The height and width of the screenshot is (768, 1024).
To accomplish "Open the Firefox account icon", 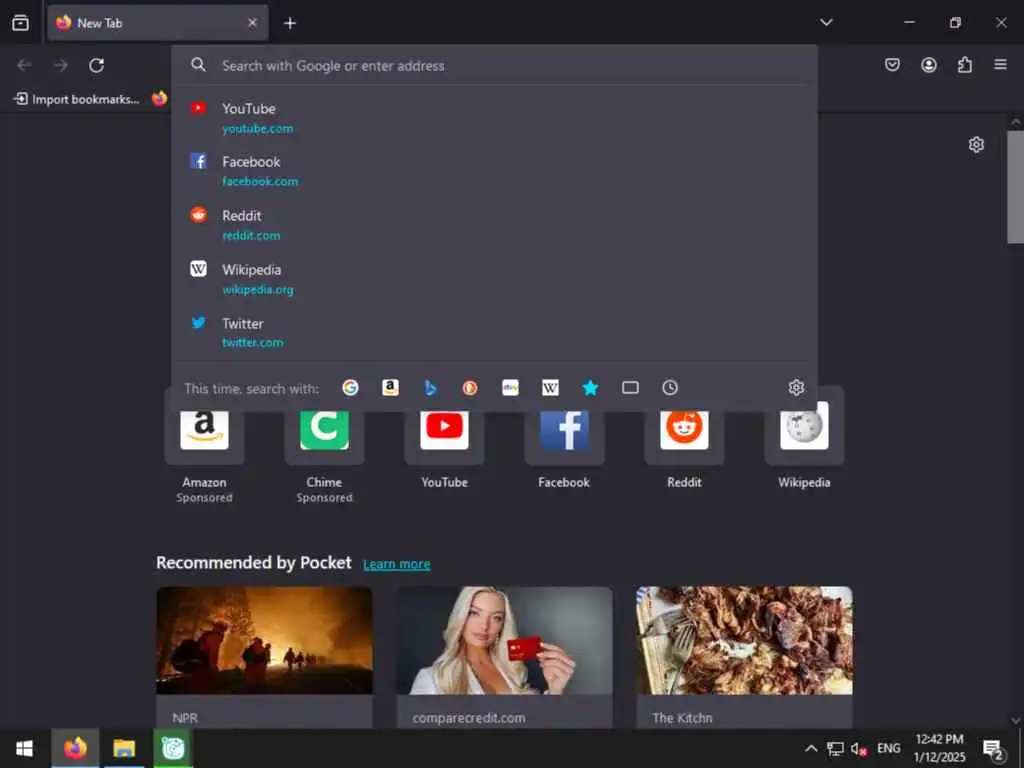I will [929, 65].
